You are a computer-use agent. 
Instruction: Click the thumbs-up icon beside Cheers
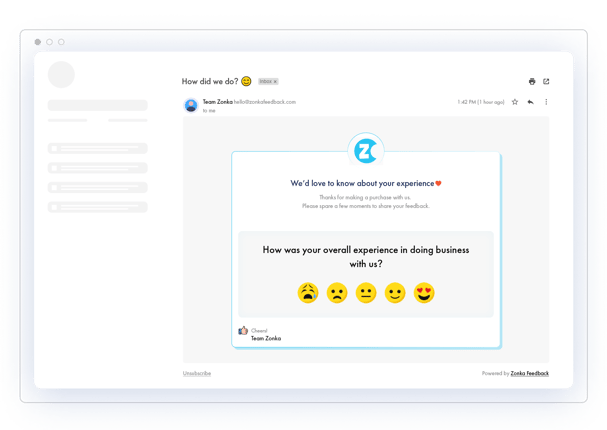[243, 331]
